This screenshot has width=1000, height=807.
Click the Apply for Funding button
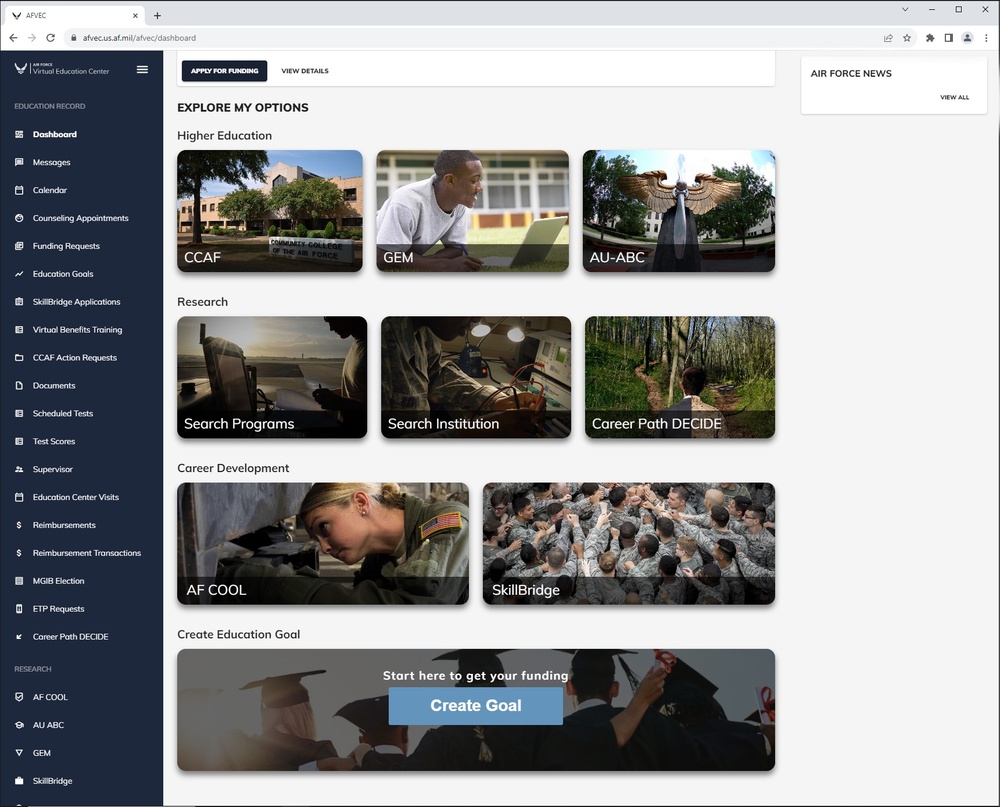[x=224, y=71]
